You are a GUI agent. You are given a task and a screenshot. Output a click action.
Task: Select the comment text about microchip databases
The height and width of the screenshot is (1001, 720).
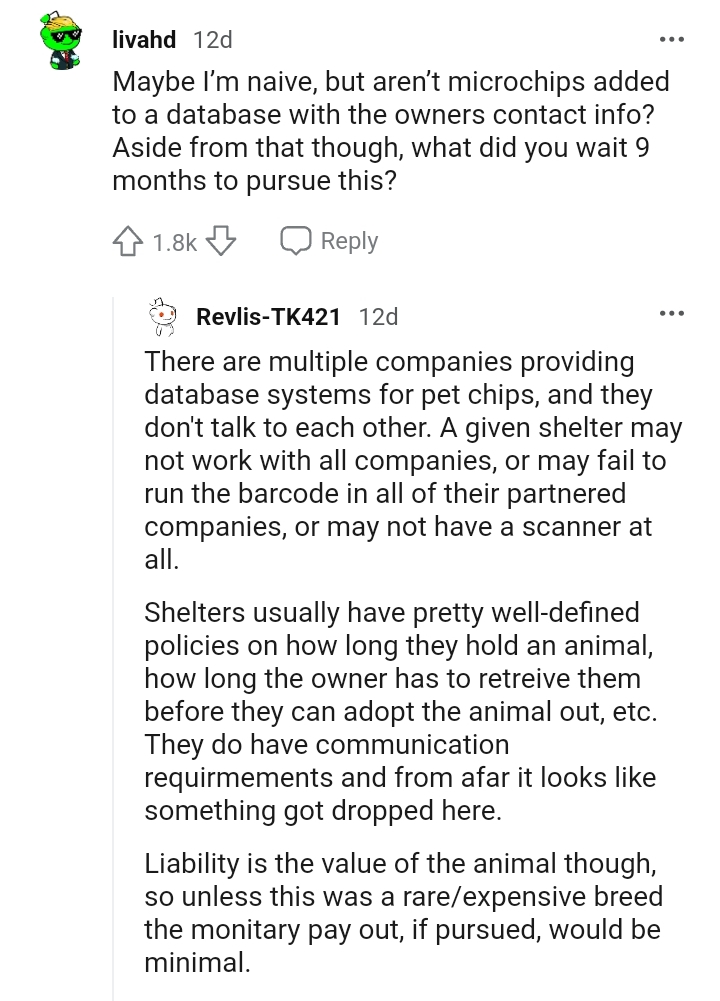coord(390,130)
